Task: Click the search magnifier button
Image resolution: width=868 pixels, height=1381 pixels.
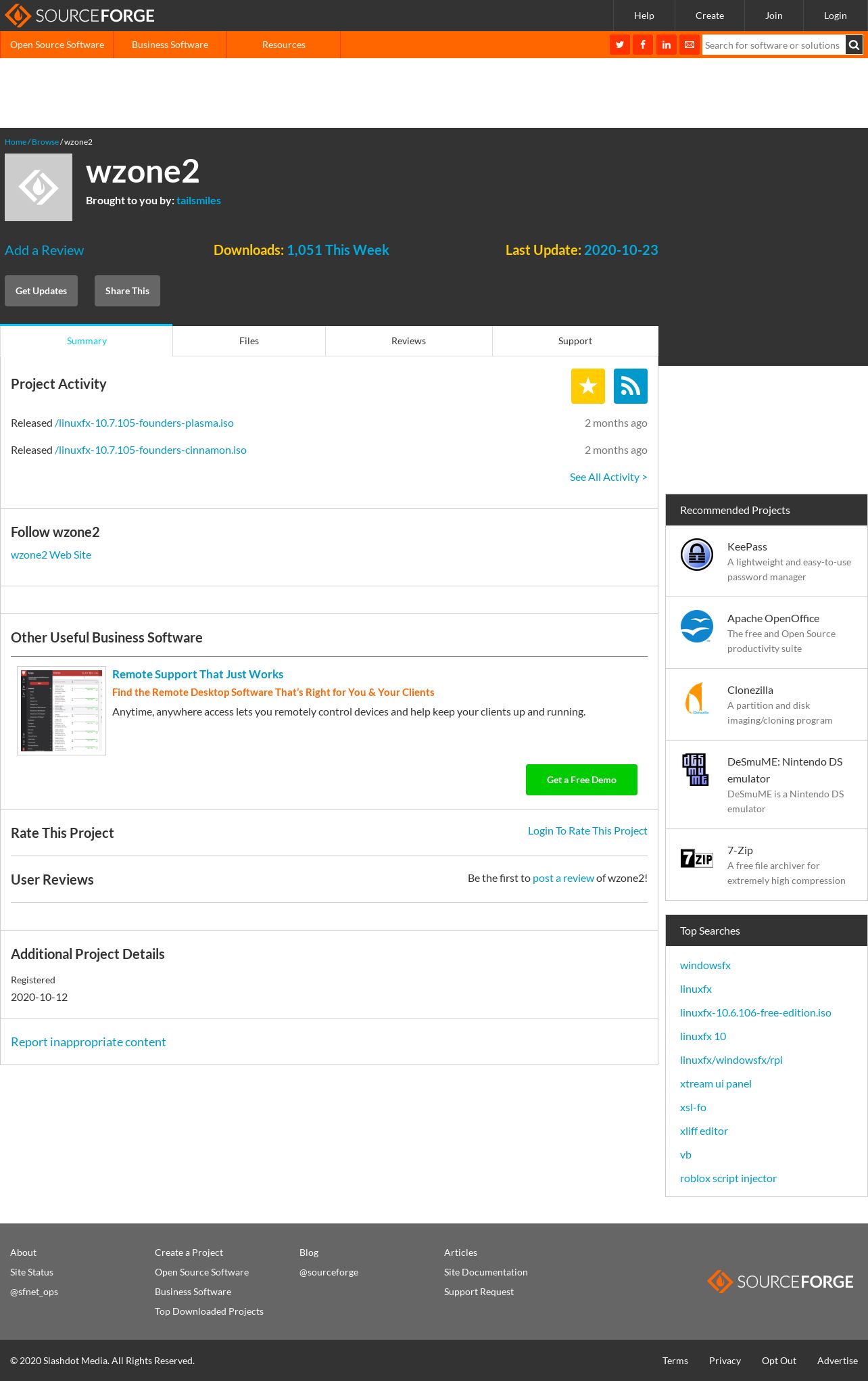Action: click(854, 45)
